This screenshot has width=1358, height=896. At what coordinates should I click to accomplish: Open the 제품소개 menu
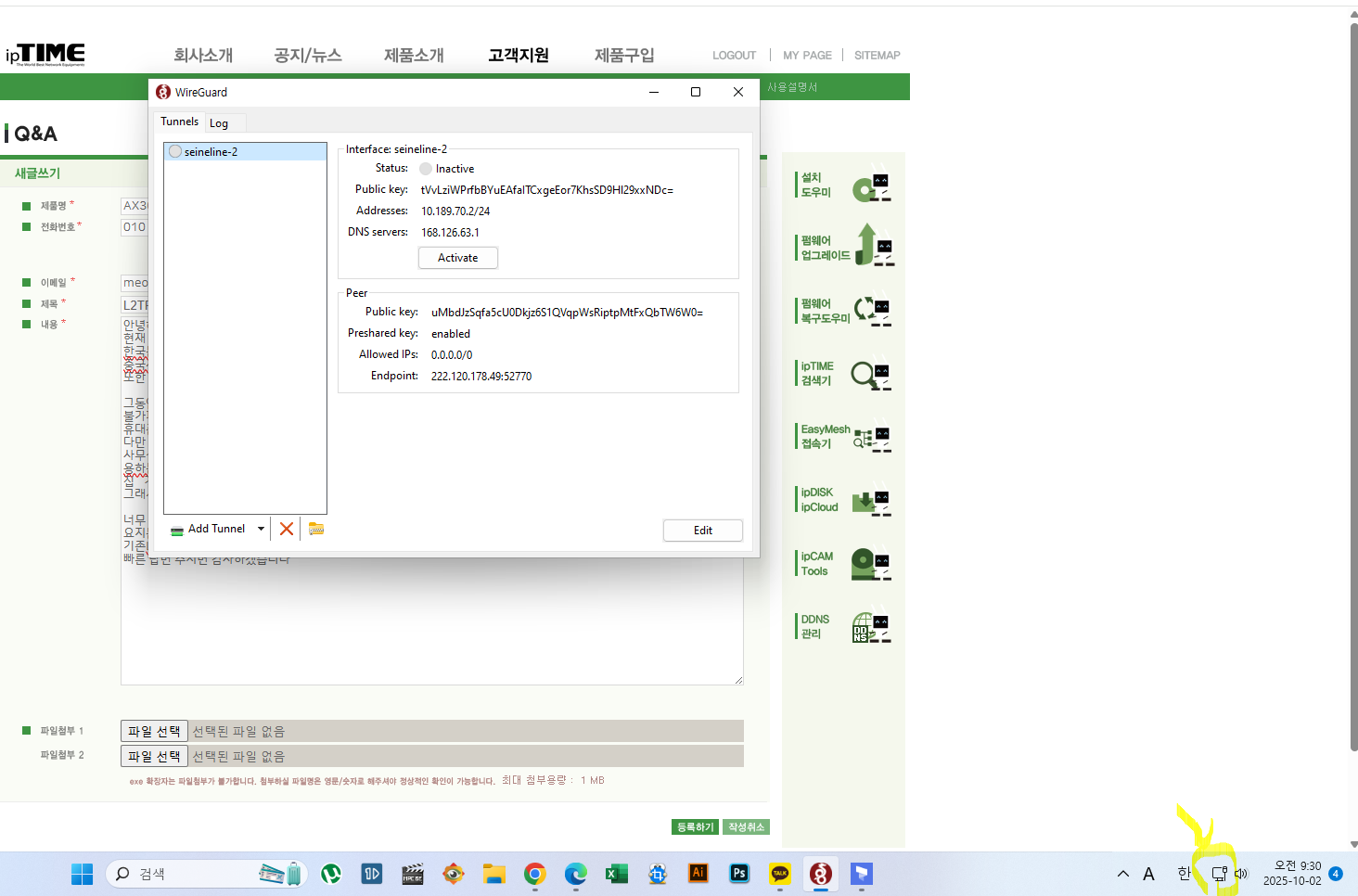pos(414,55)
